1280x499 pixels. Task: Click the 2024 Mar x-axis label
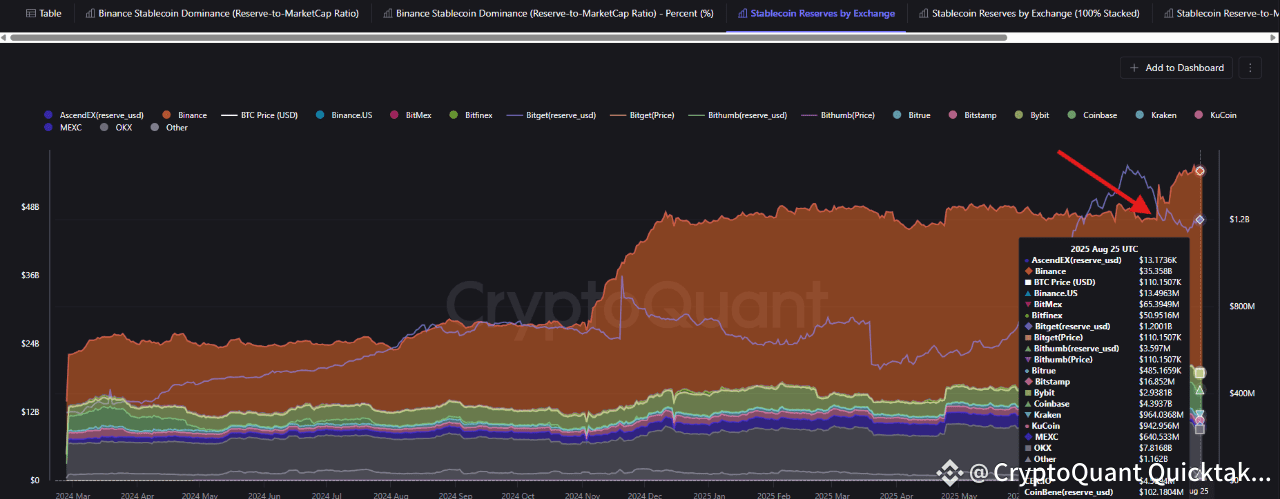(x=73, y=494)
